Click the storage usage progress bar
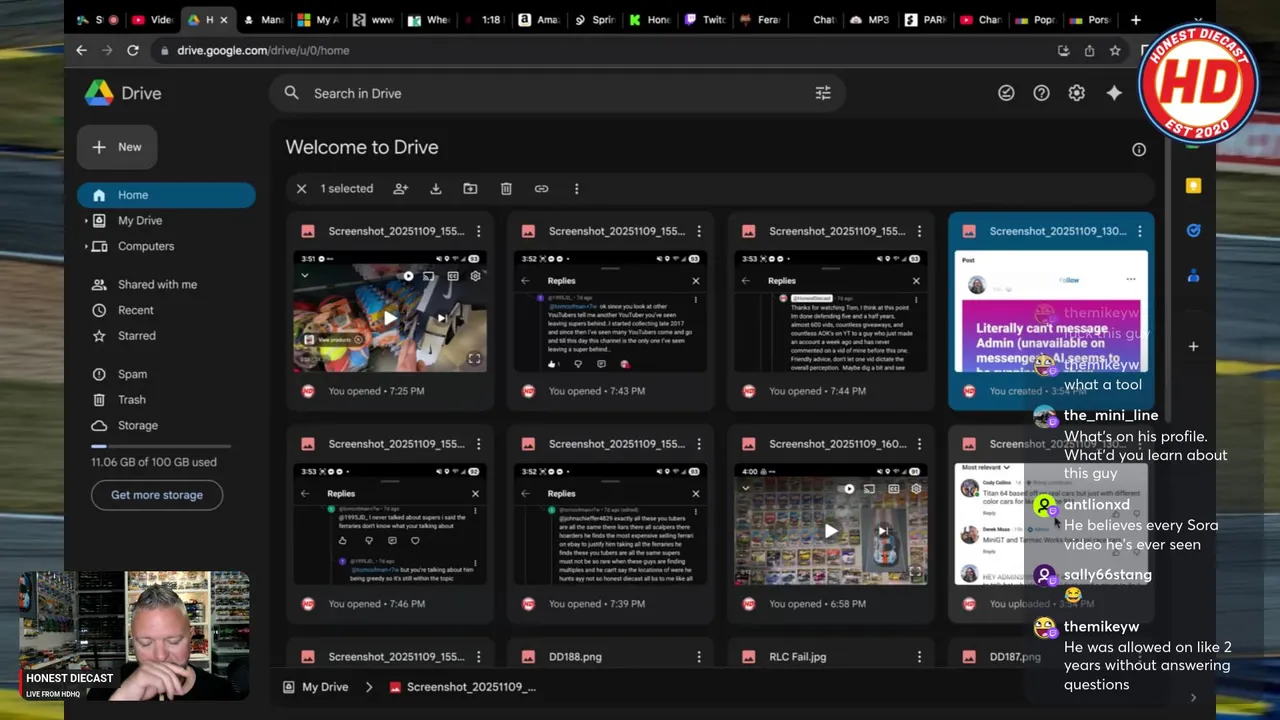This screenshot has height=720, width=1280. coord(161,446)
